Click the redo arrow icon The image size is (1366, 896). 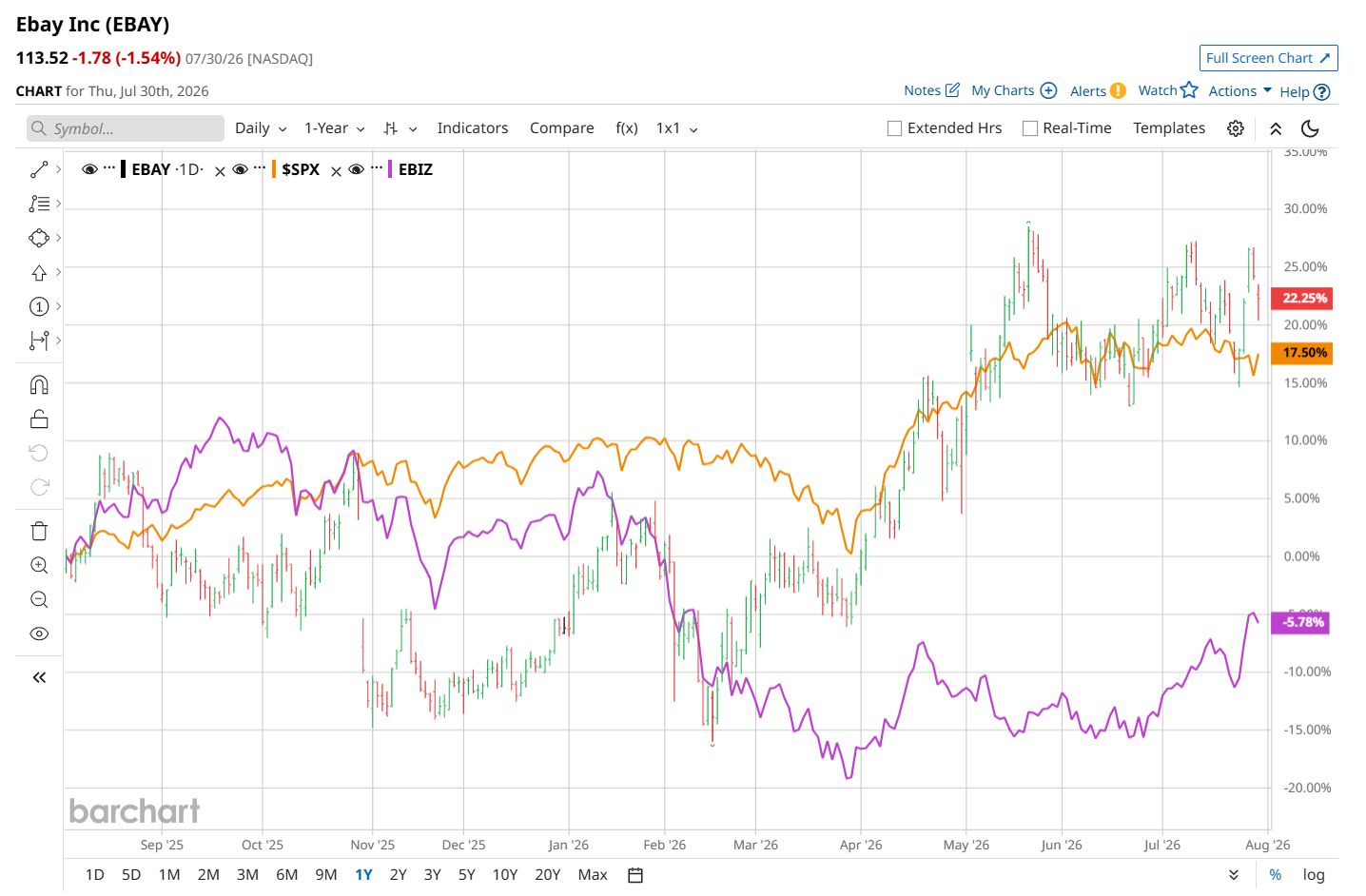tap(39, 487)
